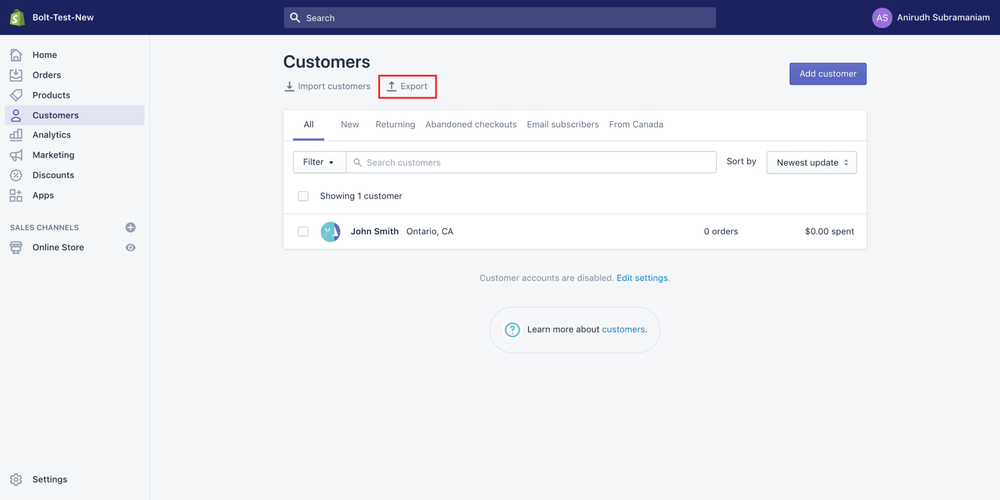
Task: View online store via eye icon
Action: point(131,247)
